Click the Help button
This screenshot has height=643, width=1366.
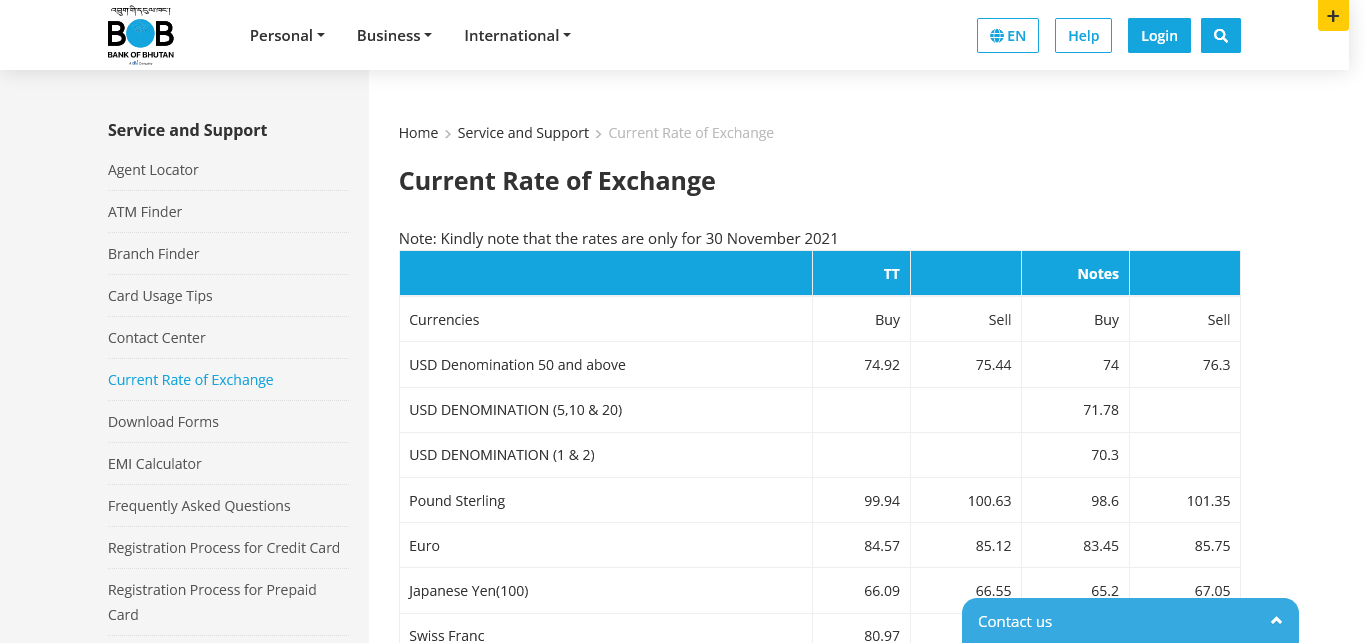click(1083, 36)
